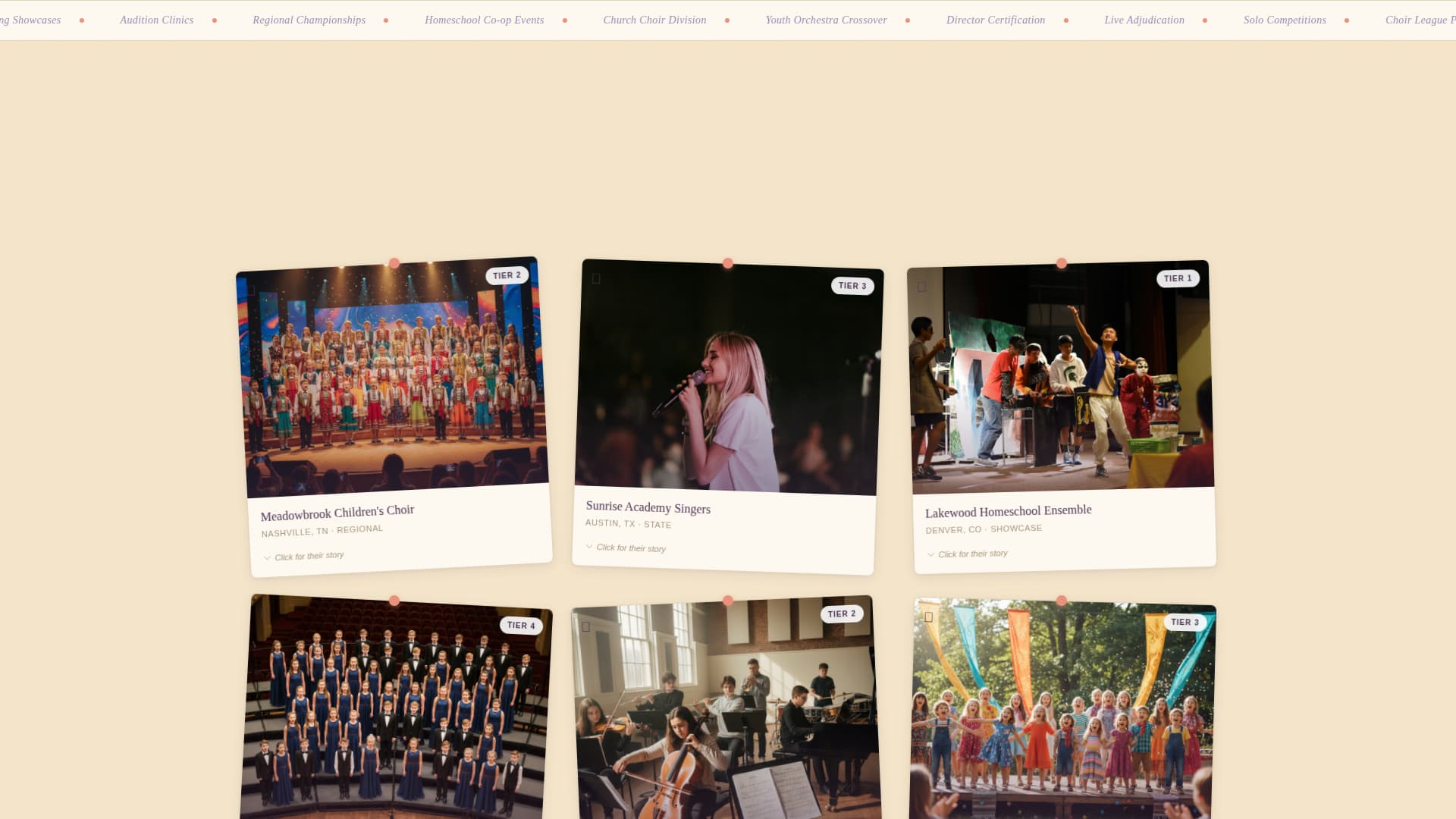Click the pin marker above Meadowbrook Children's Choir card
The width and height of the screenshot is (1456, 819).
pos(394,263)
